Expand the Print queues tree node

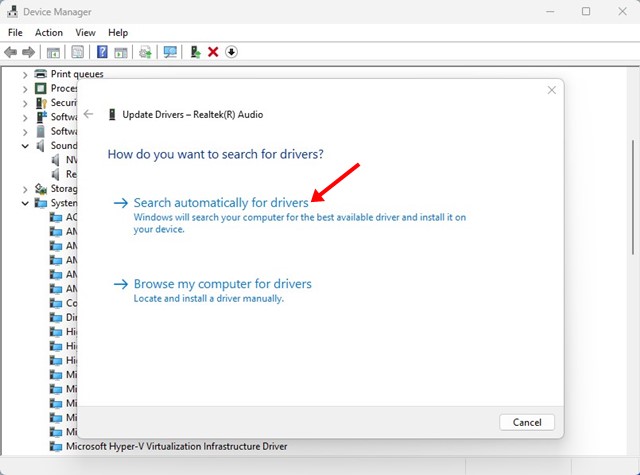(26, 74)
